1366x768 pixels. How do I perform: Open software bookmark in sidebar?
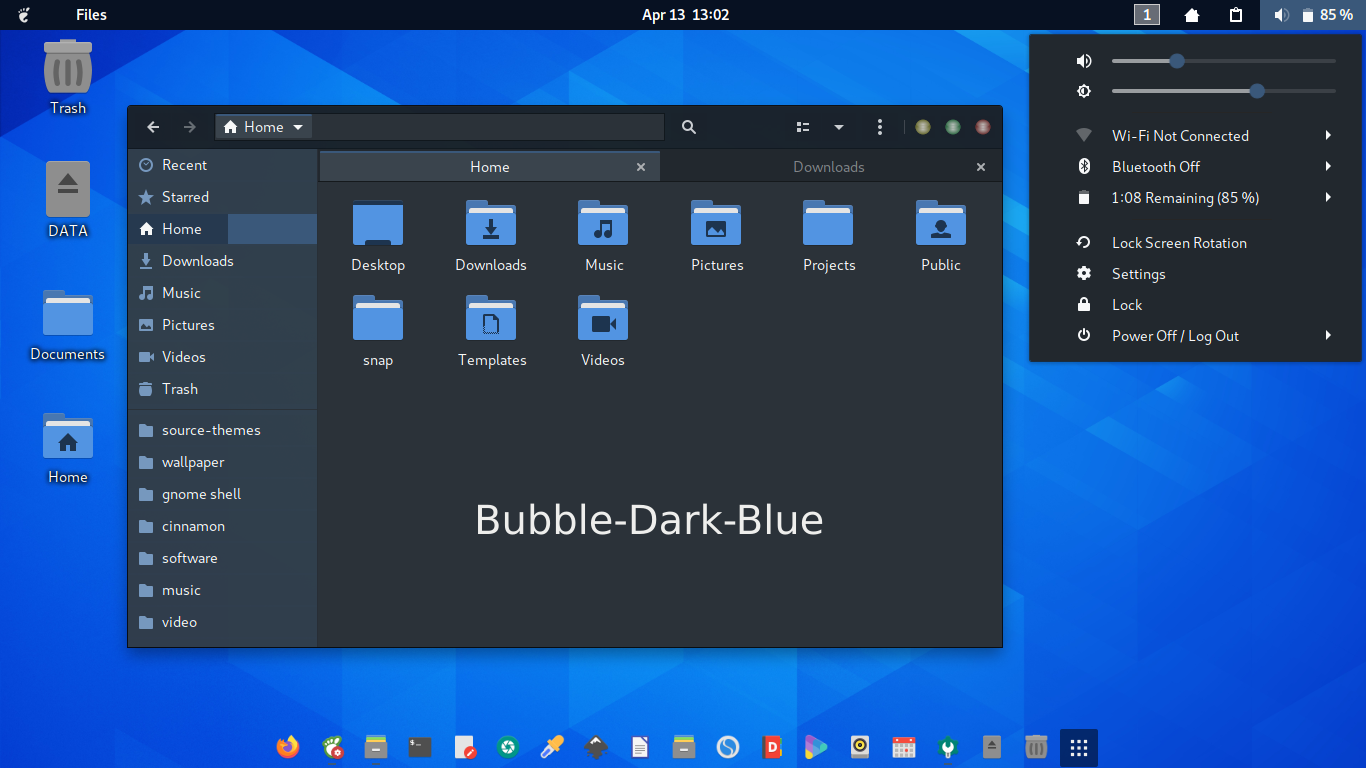click(223, 558)
